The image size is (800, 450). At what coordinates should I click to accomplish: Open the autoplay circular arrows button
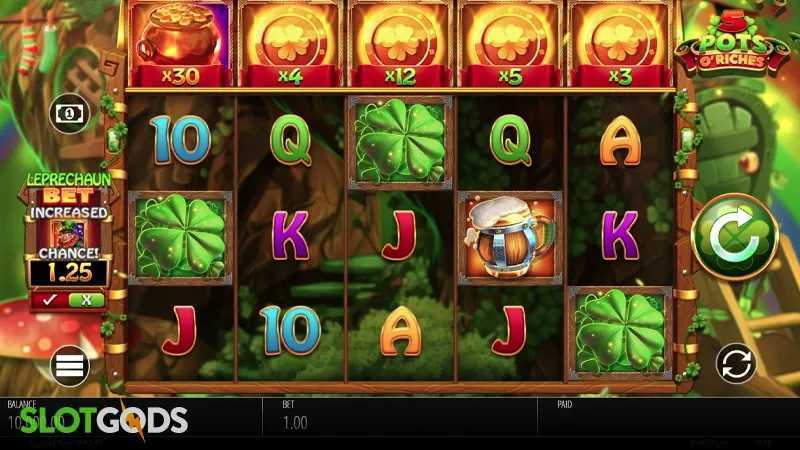pos(736,364)
